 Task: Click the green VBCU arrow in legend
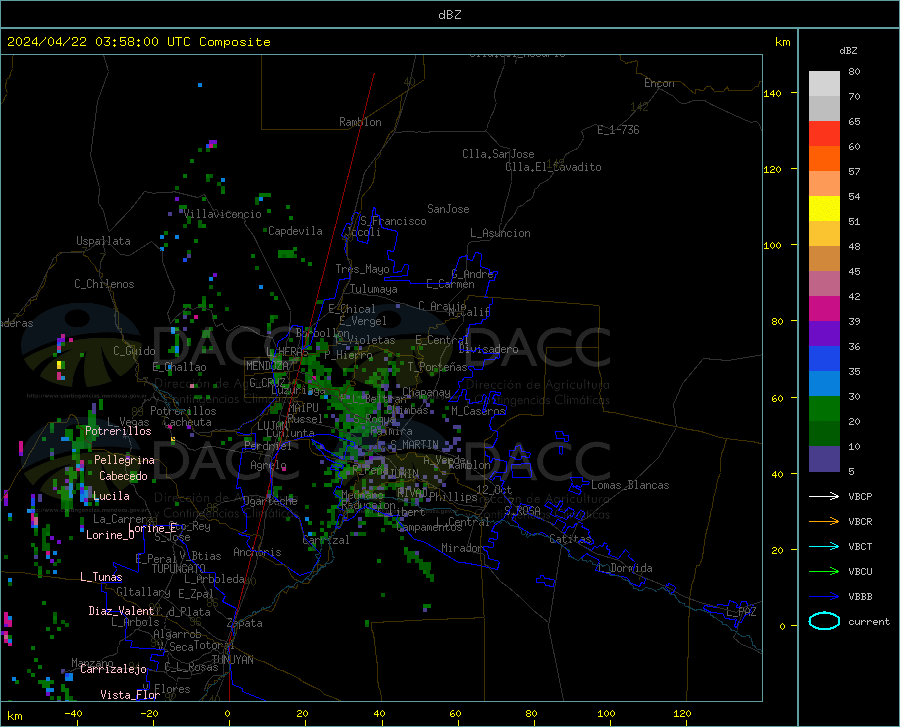point(824,572)
